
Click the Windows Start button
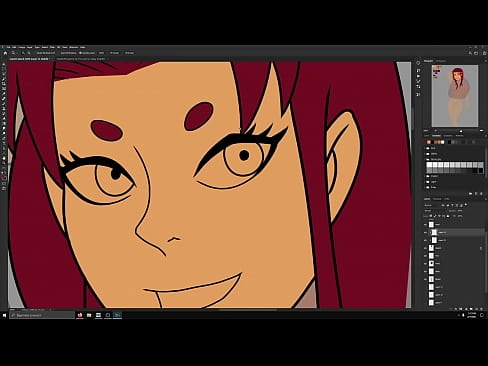(x=4, y=315)
